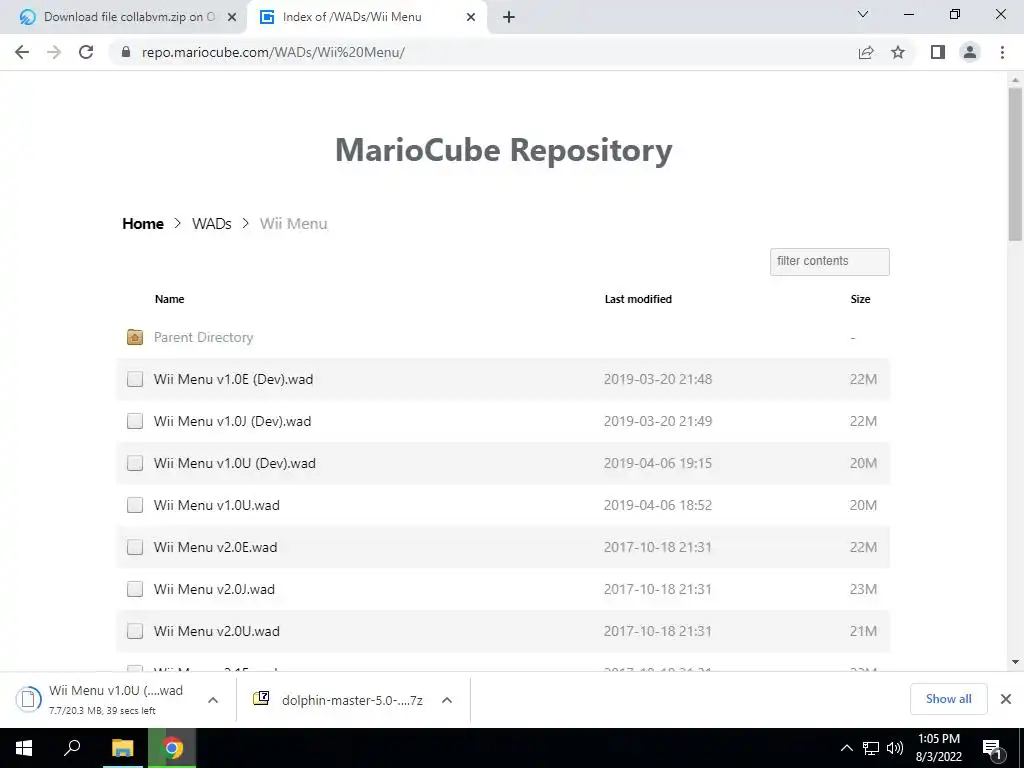Switch to the Download file collabvm.zip tab
The width and height of the screenshot is (1024, 768).
click(124, 17)
